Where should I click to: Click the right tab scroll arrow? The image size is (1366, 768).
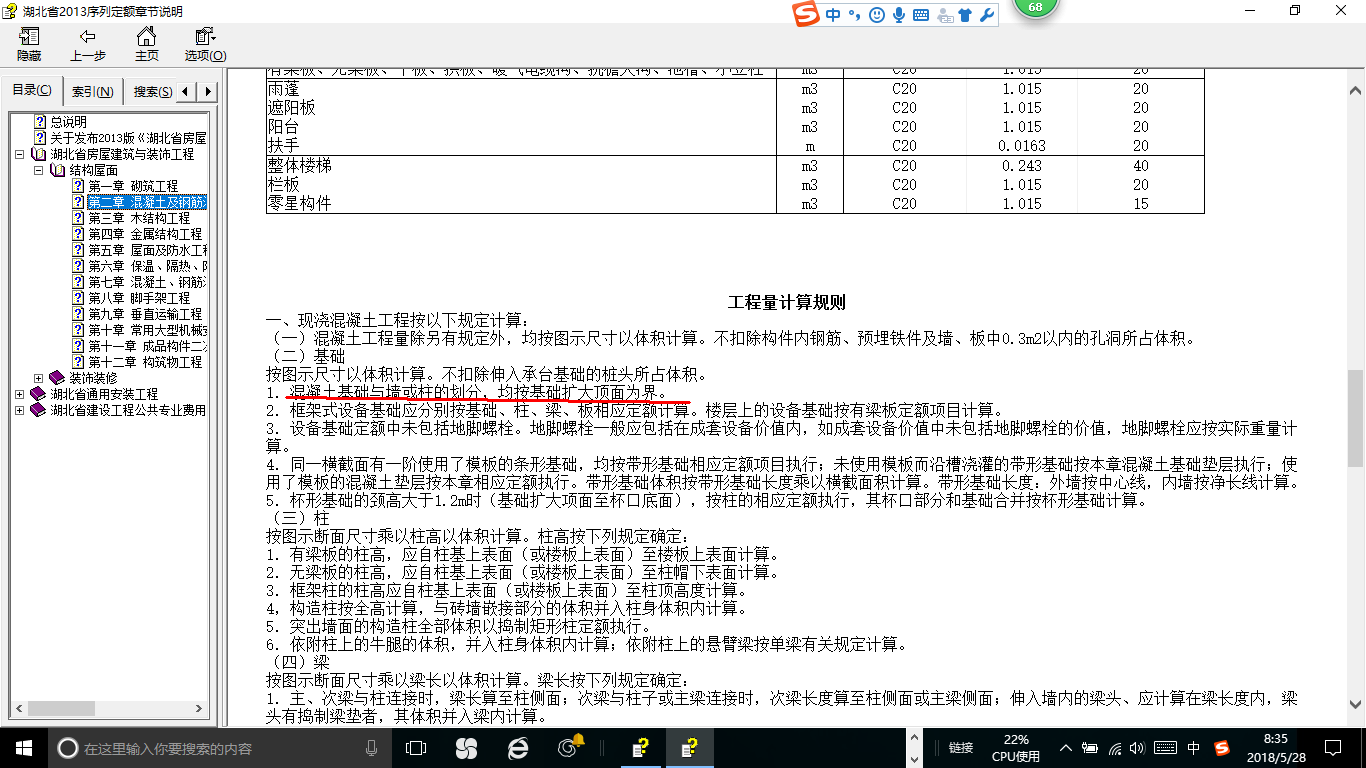click(x=207, y=92)
